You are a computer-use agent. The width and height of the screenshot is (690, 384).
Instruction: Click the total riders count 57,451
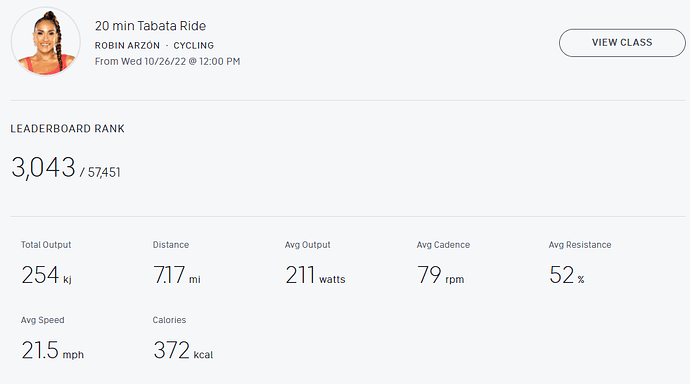[104, 172]
